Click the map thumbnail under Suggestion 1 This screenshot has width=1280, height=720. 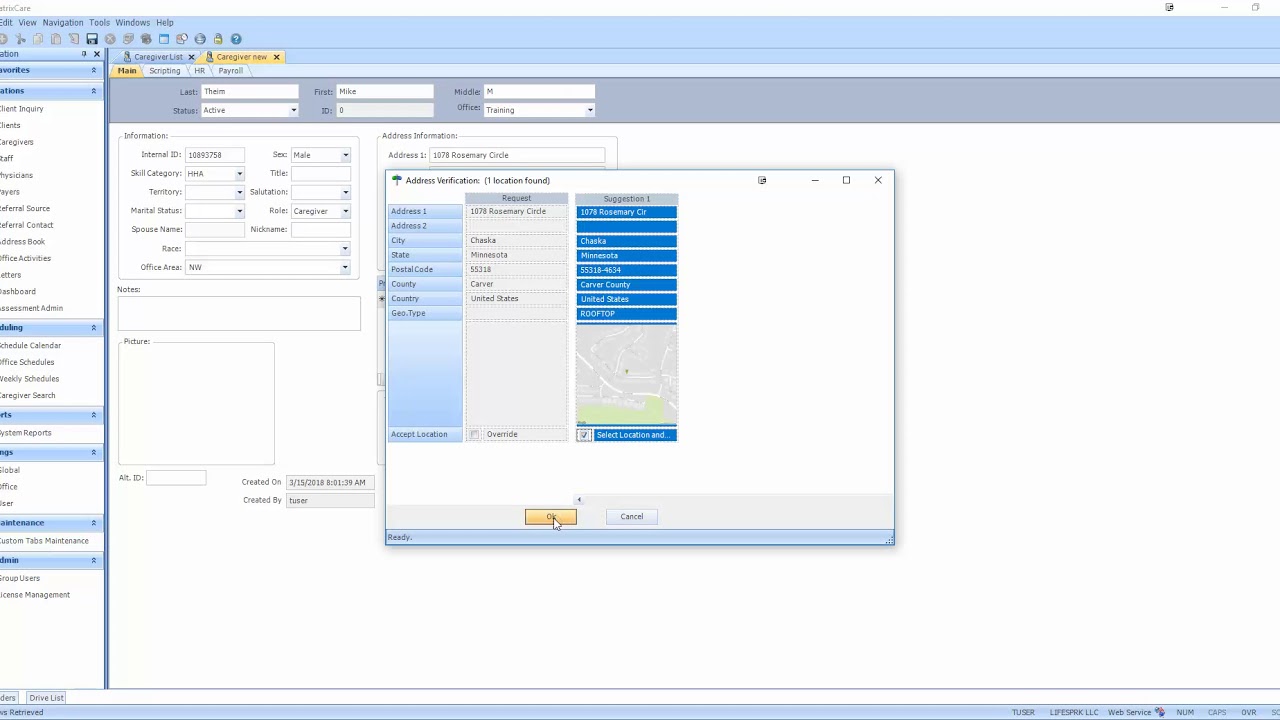coord(627,374)
